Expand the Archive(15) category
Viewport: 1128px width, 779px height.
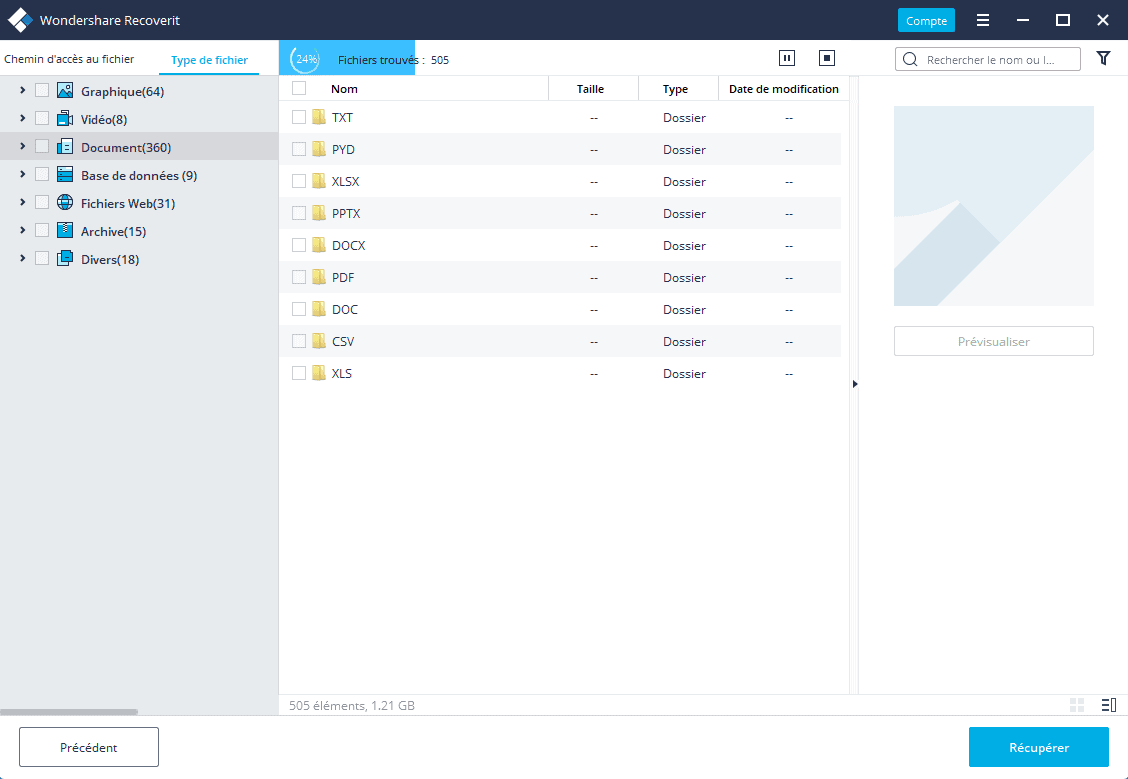[x=22, y=231]
